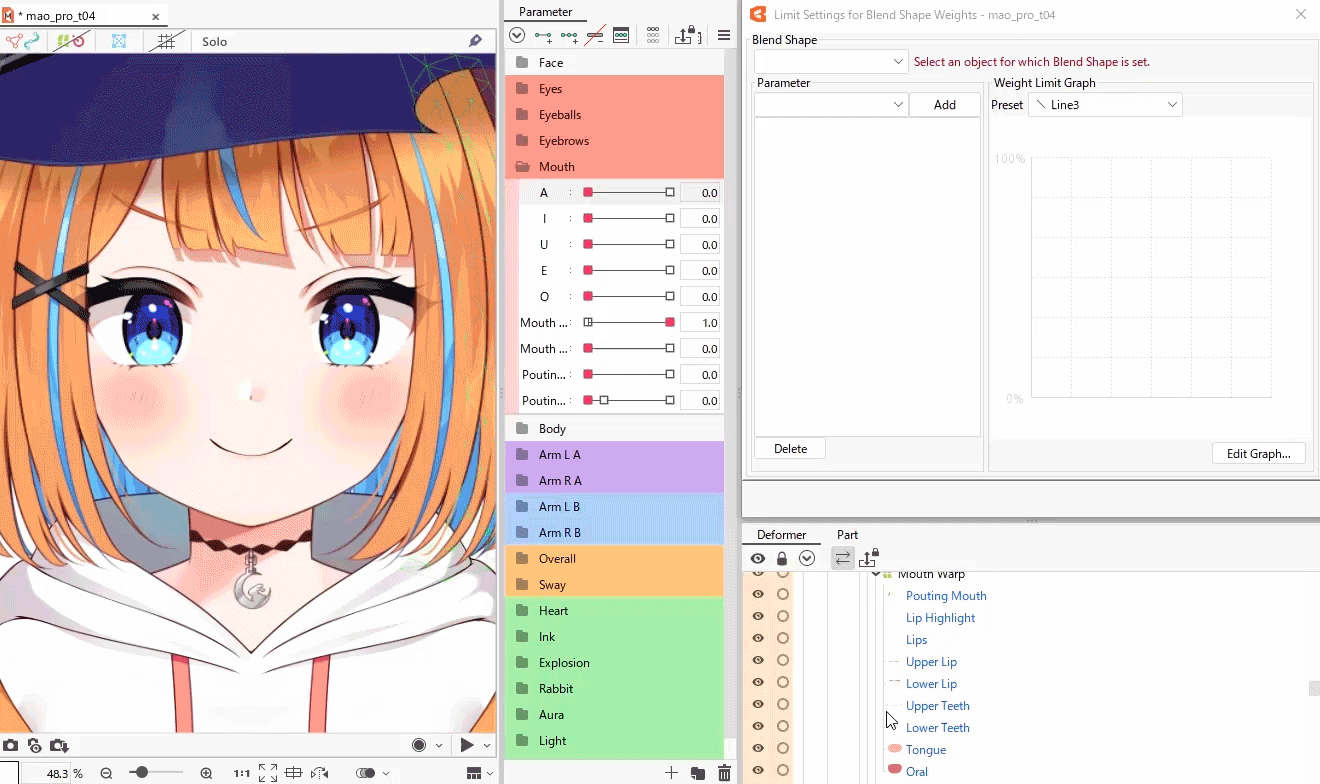Click the delete key icon in Parameter toolbar
Viewport: 1320px width, 784px height.
[x=595, y=36]
